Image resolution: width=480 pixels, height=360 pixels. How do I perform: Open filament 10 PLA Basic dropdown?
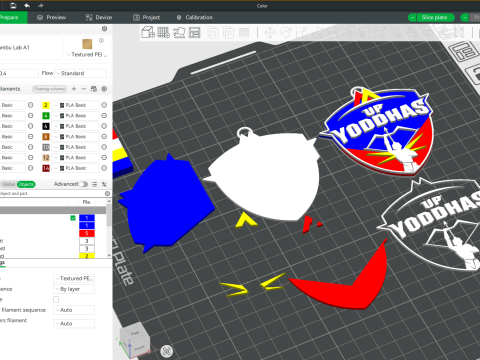tap(75, 147)
